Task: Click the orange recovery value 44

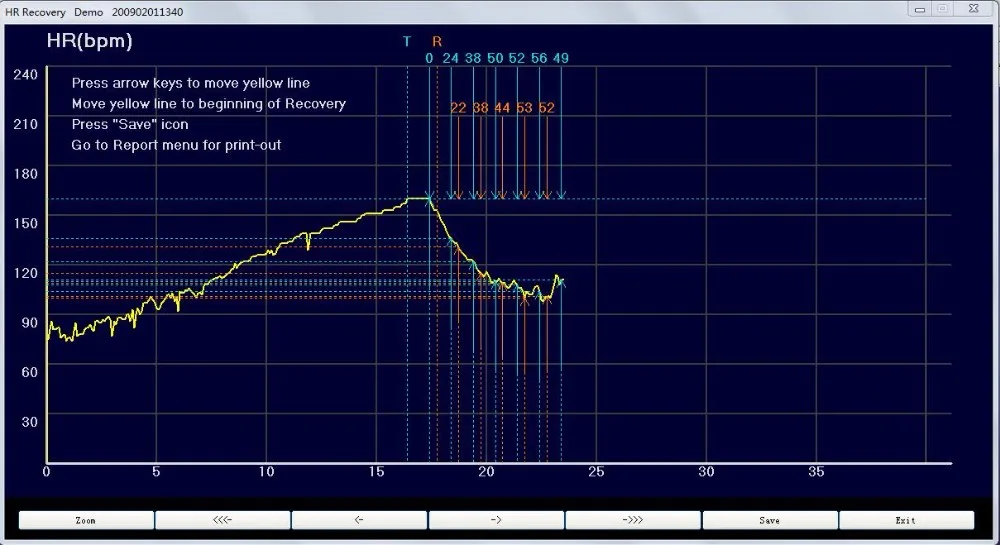Action: [502, 107]
